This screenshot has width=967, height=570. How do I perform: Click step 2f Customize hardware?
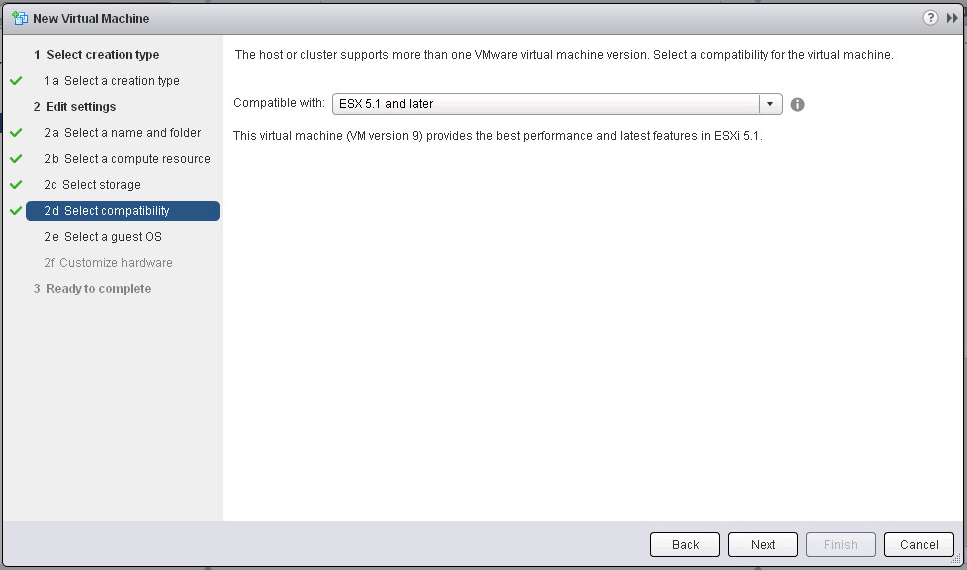(x=108, y=263)
